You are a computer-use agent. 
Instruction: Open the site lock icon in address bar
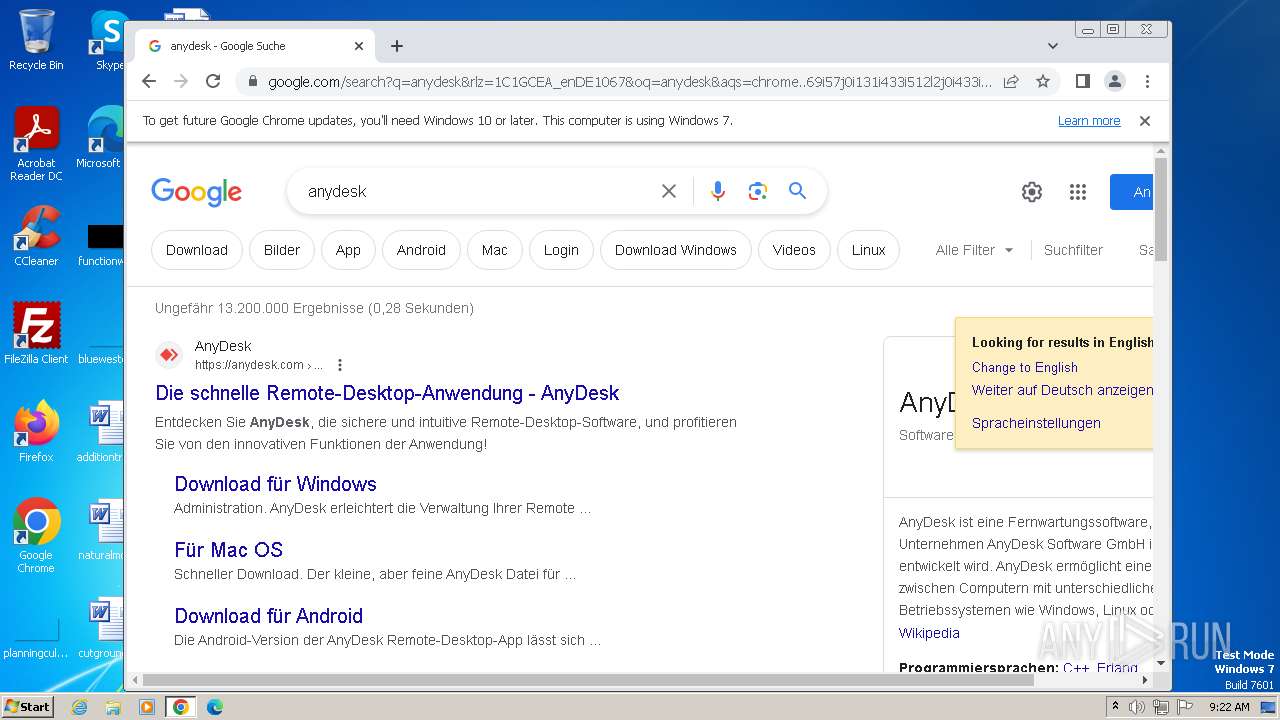[253, 82]
